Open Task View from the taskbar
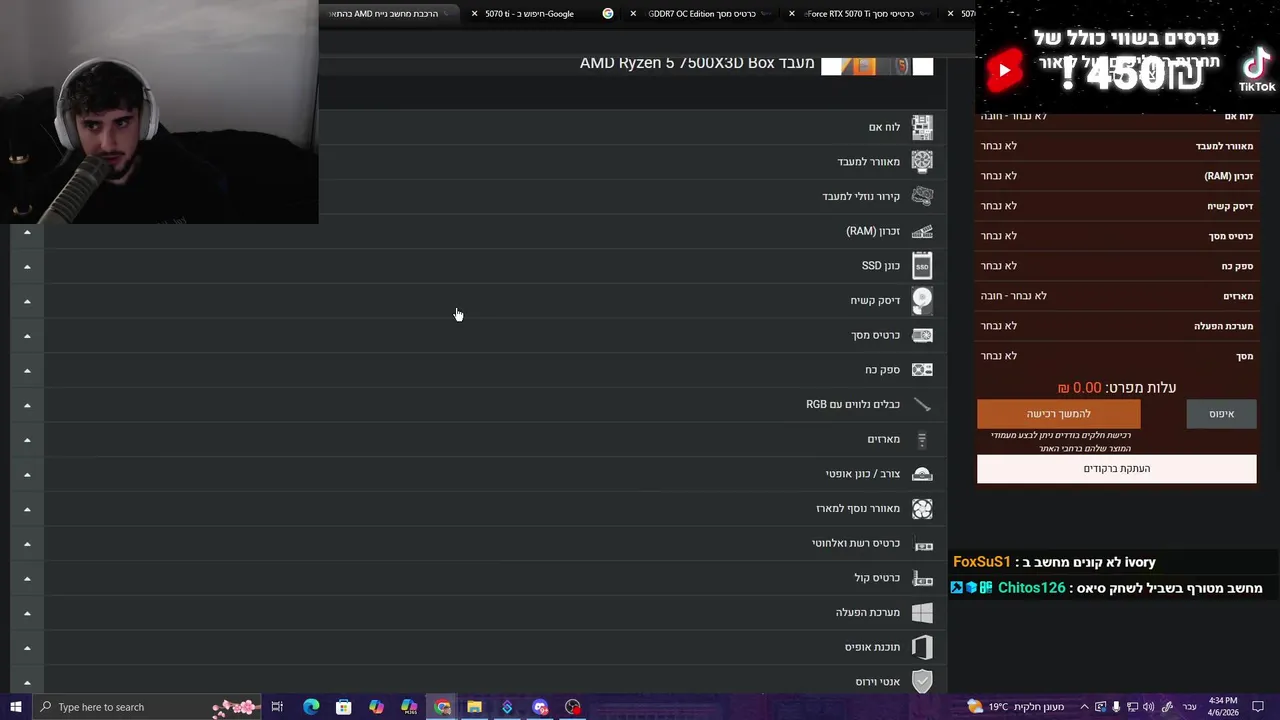The image size is (1280, 720). click(277, 707)
